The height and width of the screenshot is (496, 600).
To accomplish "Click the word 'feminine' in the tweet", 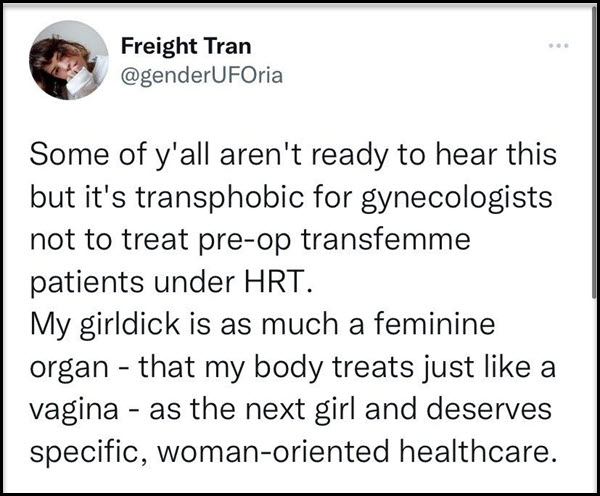I will 434,323.
